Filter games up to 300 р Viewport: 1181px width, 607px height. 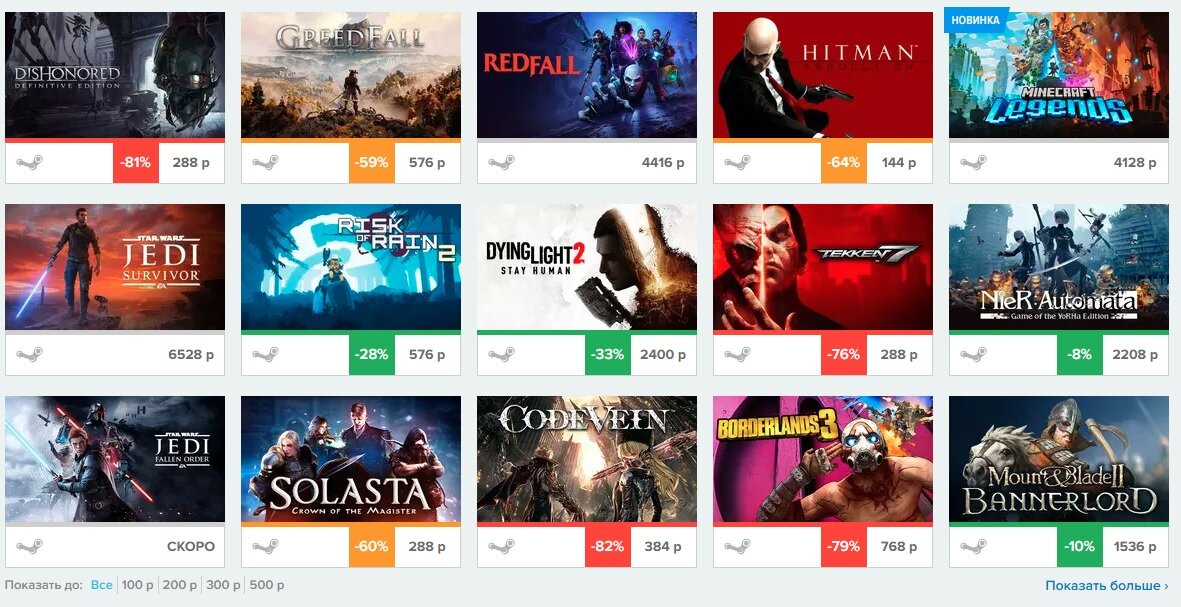pos(218,585)
